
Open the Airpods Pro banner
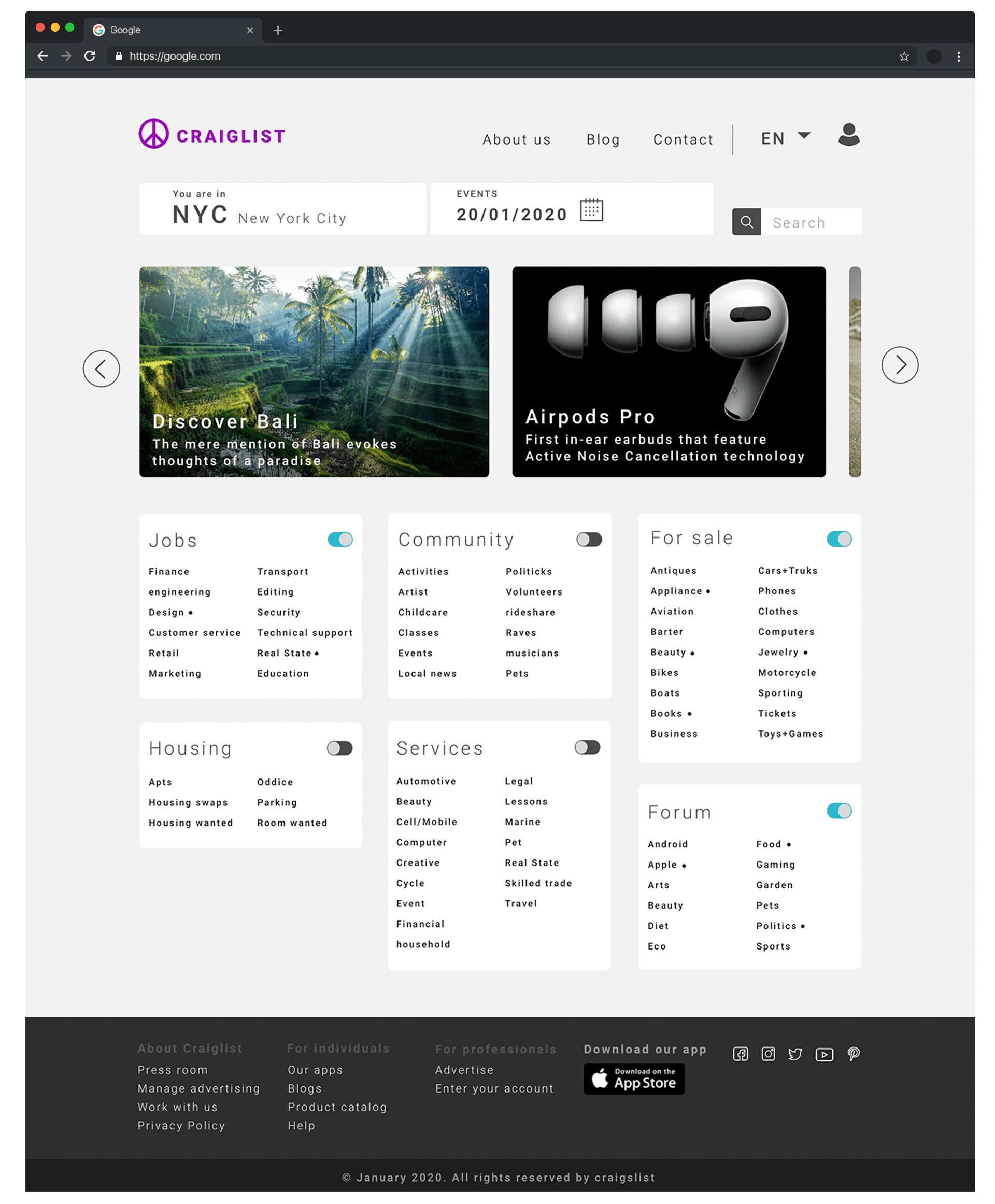coord(669,372)
